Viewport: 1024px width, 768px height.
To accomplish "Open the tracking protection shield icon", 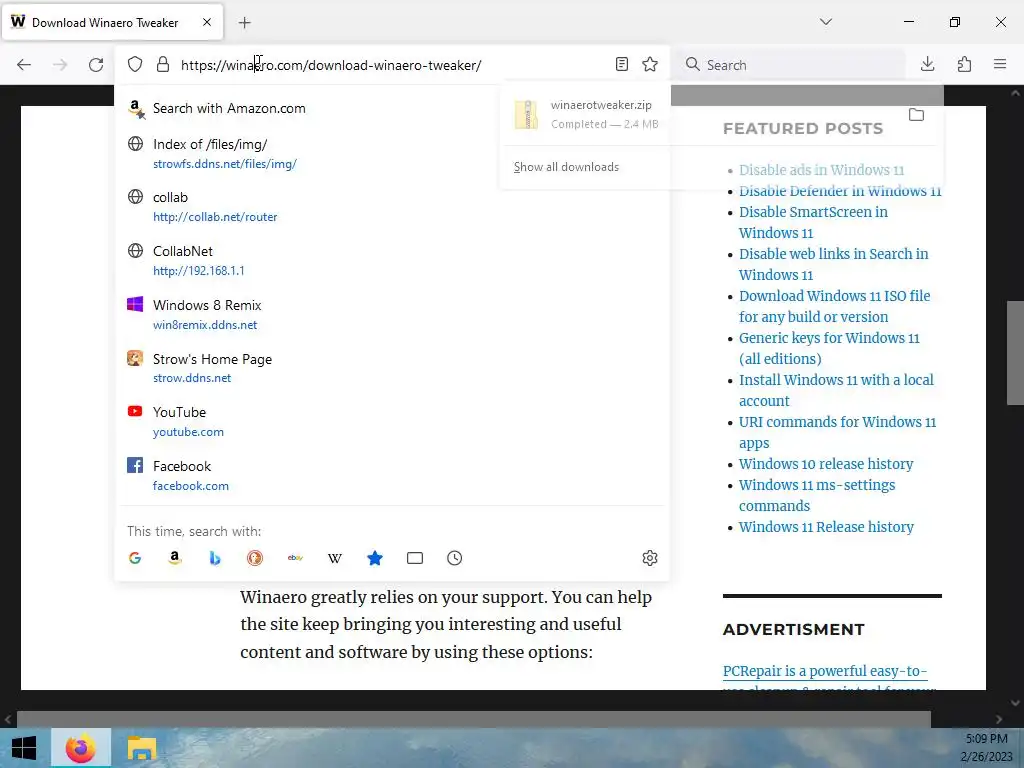I will click(x=135, y=64).
